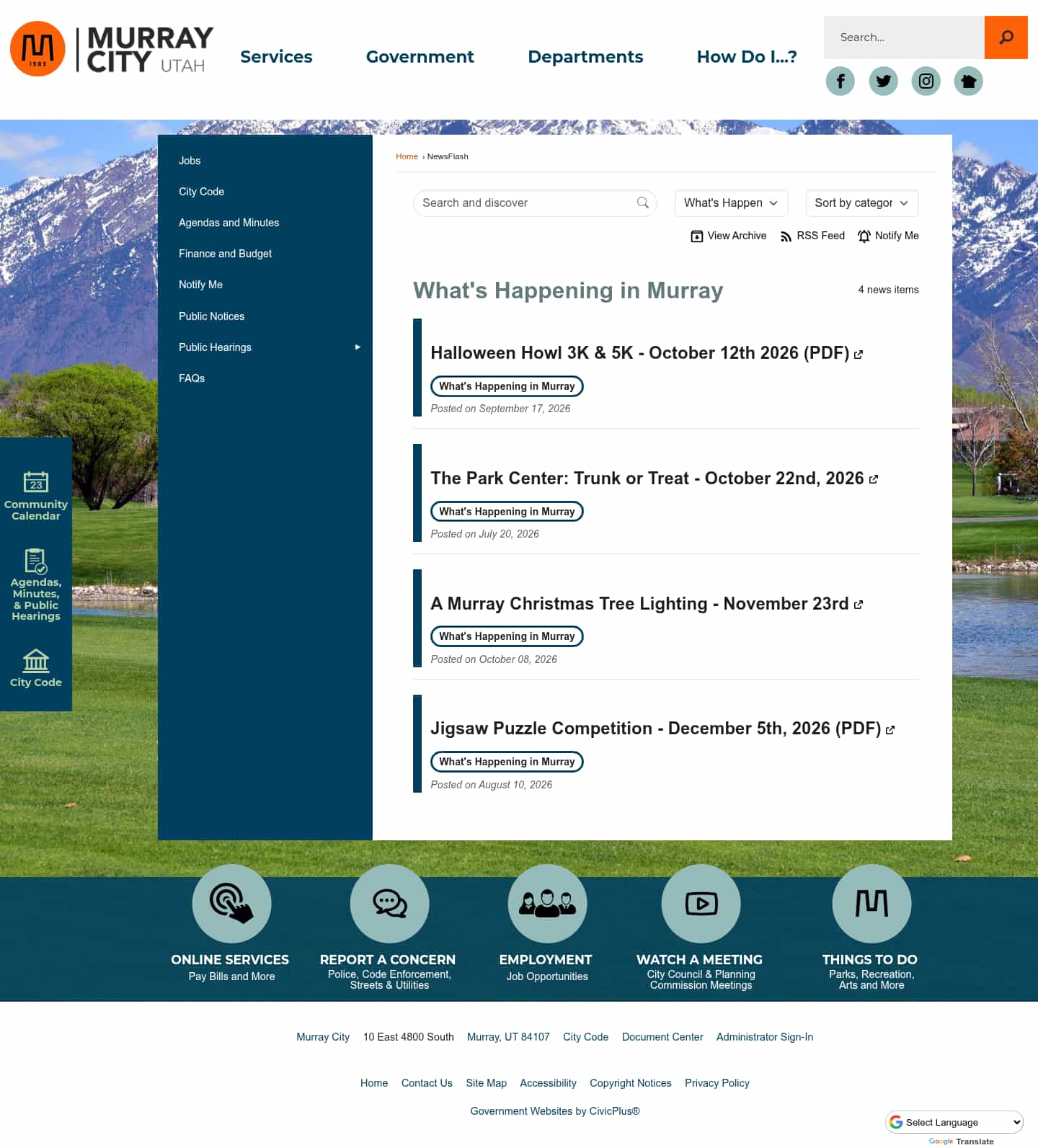Click the Employment people icon
This screenshot has width=1038, height=1148.
[547, 903]
